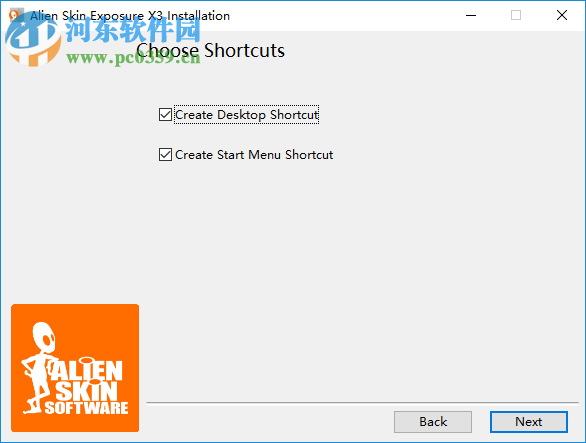Click the Create Desktop Shortcut label text

[247, 115]
